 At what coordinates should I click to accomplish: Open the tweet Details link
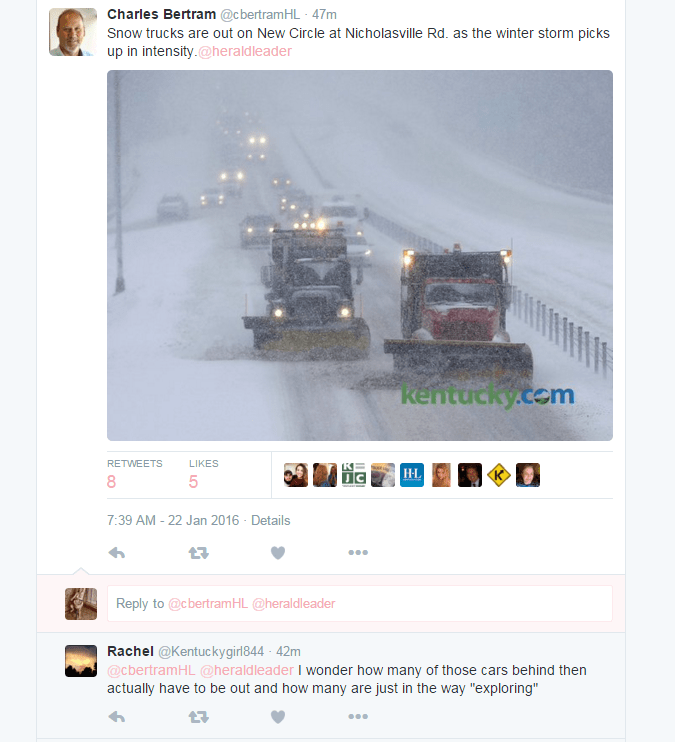tap(270, 521)
